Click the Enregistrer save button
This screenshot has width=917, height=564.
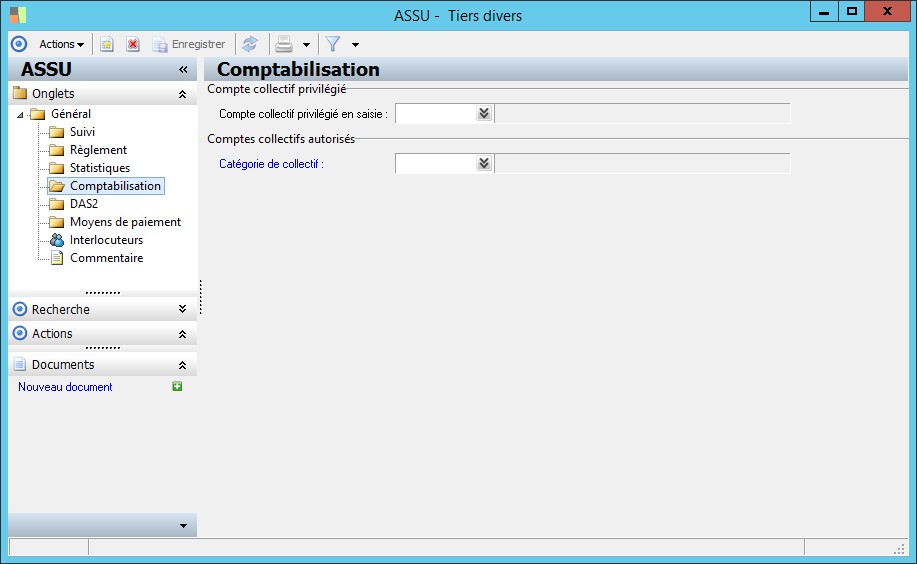point(189,44)
